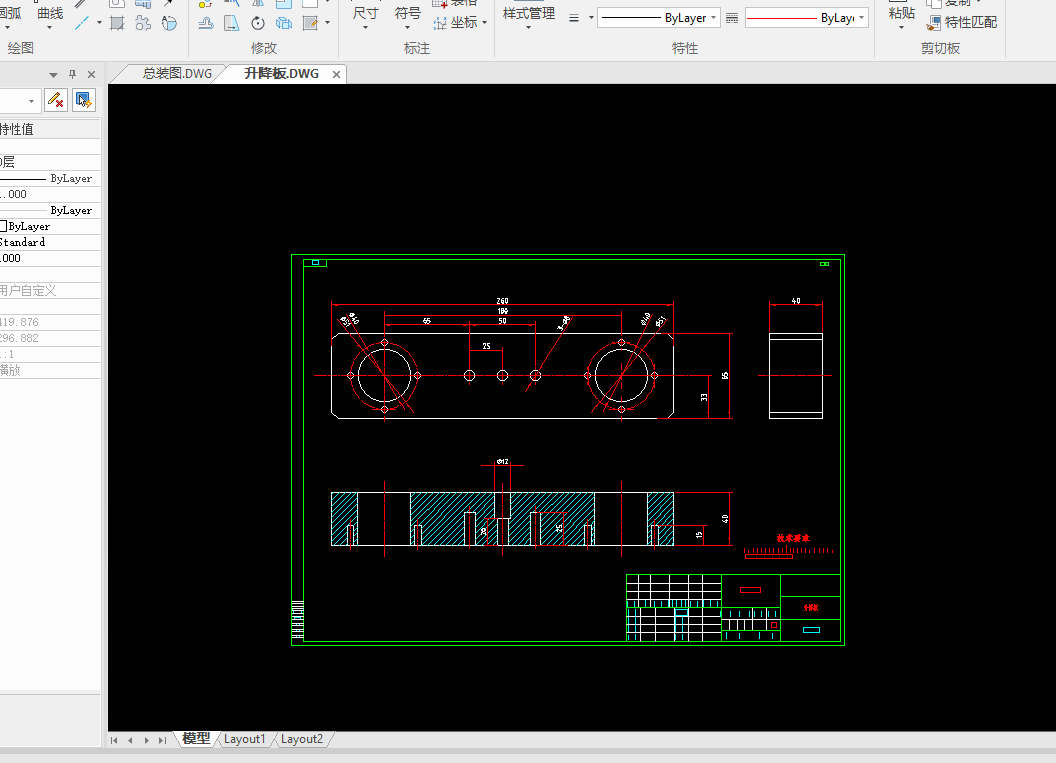Image resolution: width=1056 pixels, height=763 pixels.
Task: Click the quick select icon
Action: point(84,100)
